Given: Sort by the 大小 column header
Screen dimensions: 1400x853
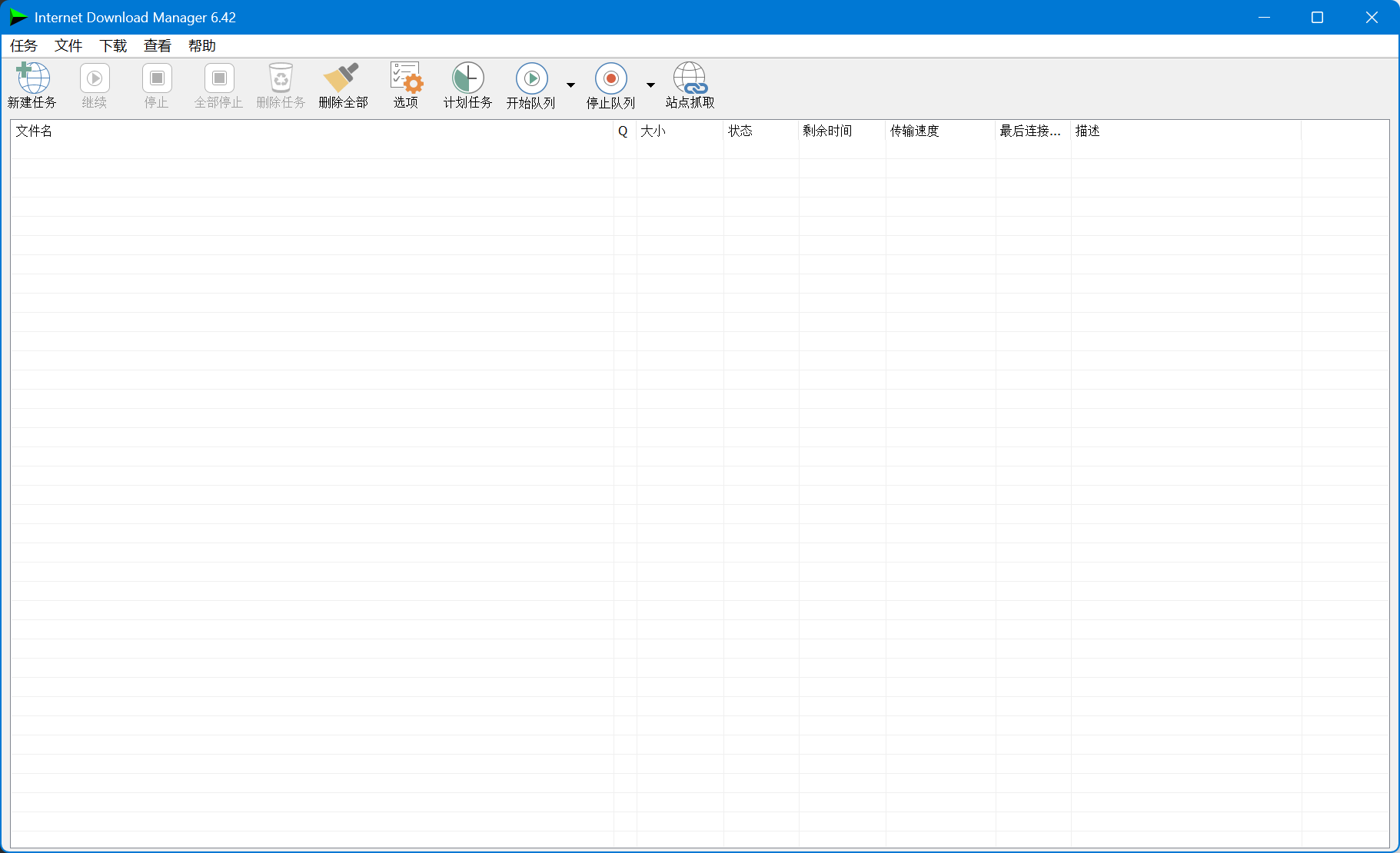Looking at the screenshot, I should (680, 131).
